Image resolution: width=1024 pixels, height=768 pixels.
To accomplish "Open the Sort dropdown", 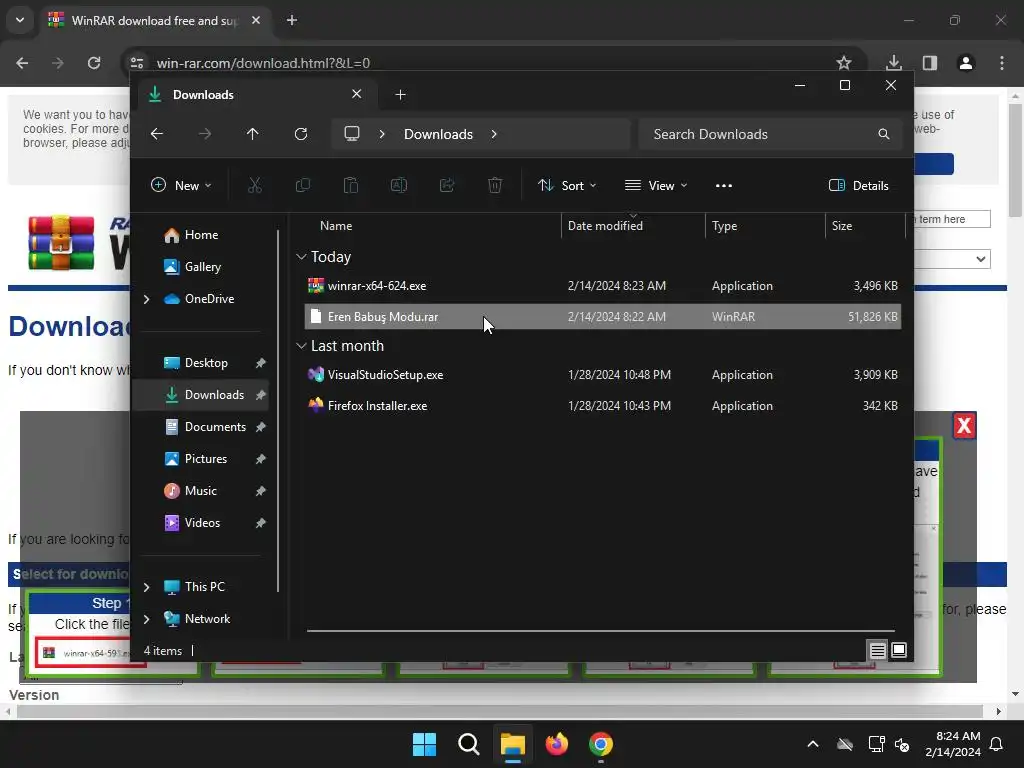I will (x=567, y=185).
